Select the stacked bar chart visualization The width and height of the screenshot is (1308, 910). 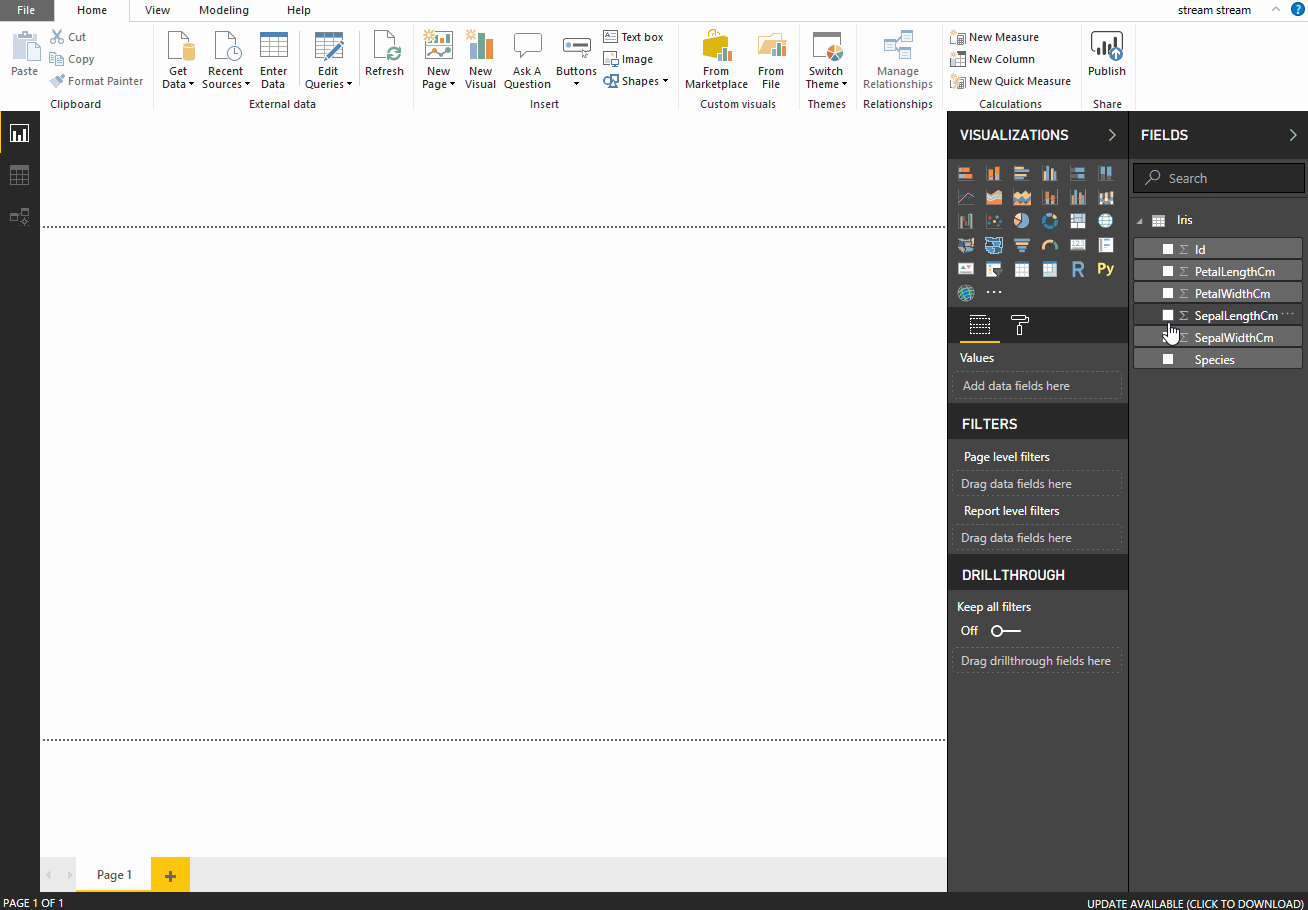965,173
